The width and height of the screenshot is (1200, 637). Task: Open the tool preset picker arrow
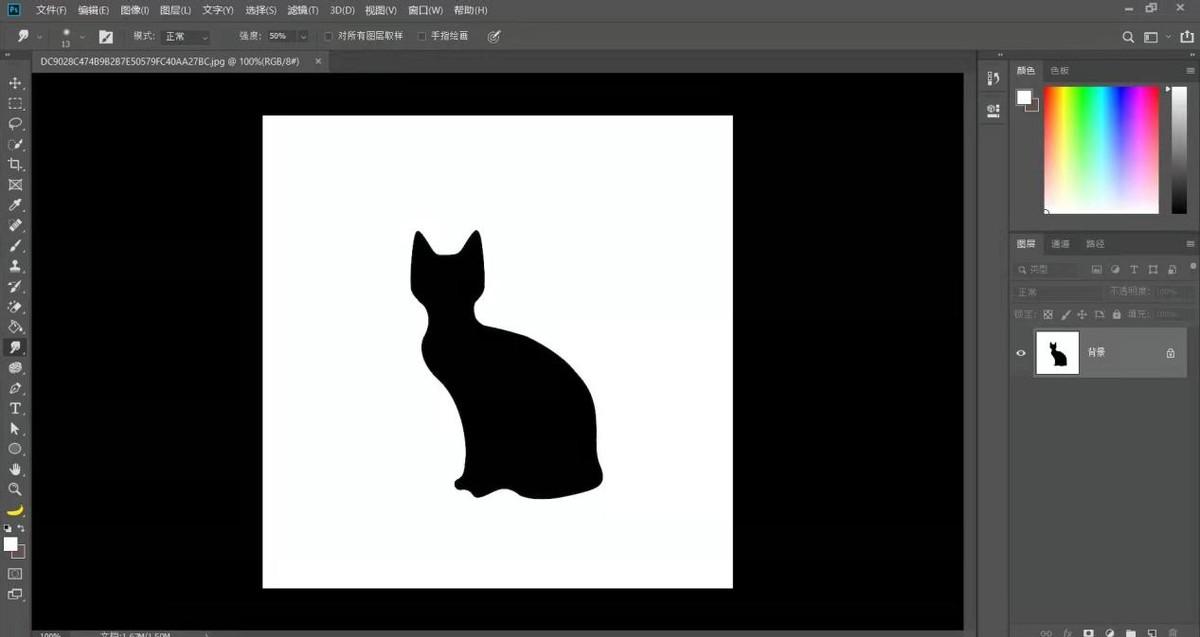(x=40, y=37)
